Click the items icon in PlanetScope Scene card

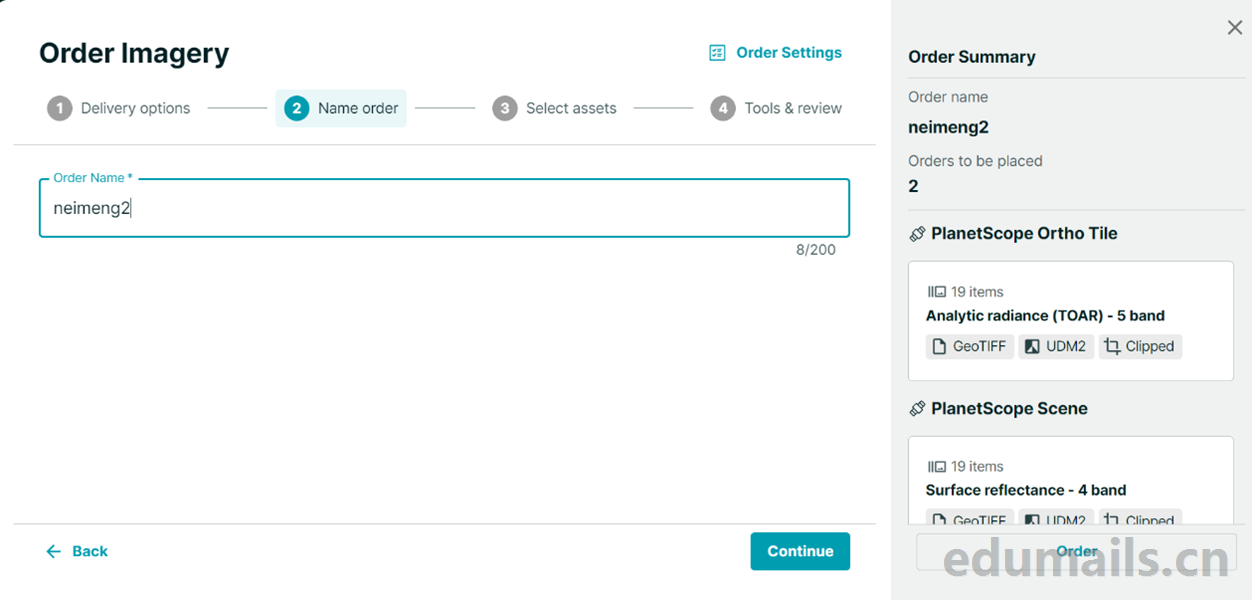click(936, 467)
